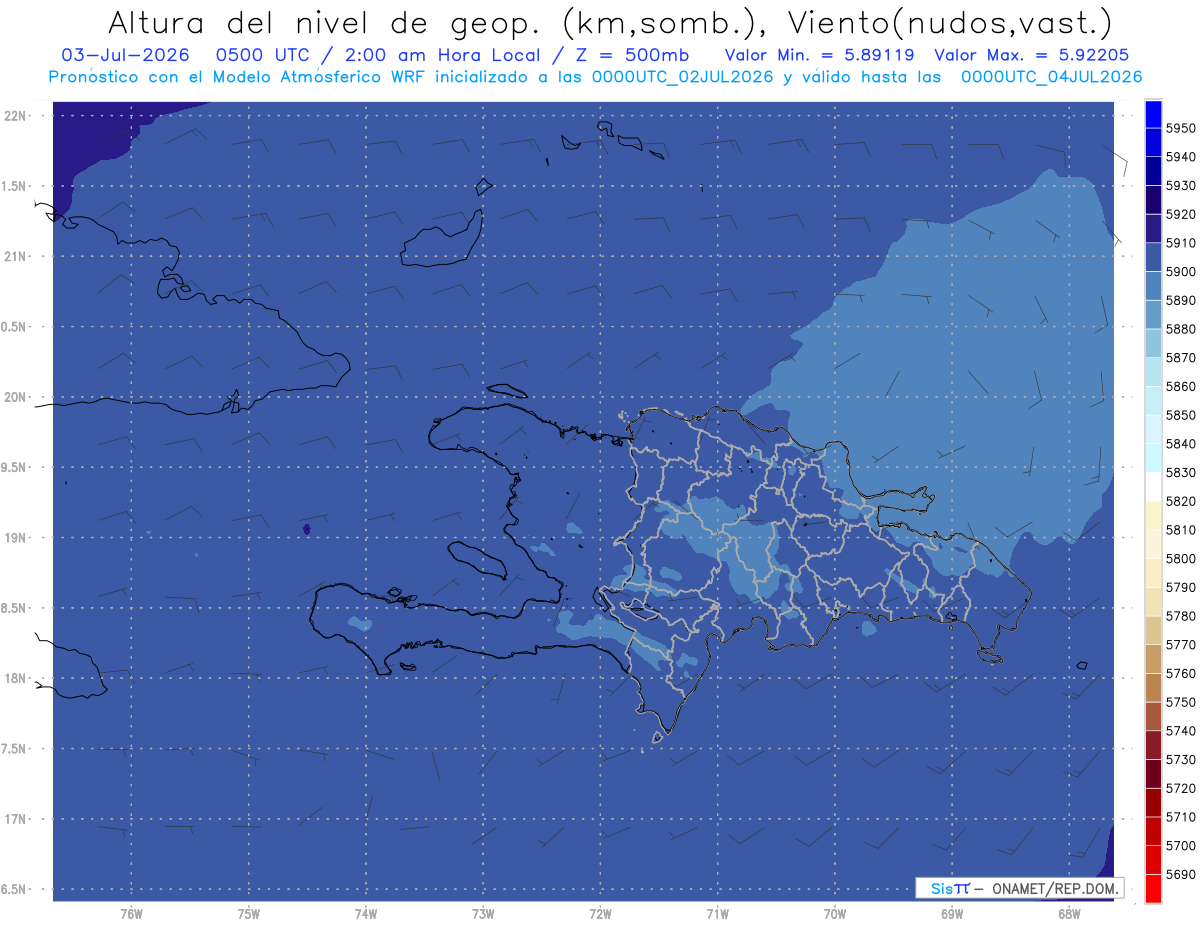Click the latitude label '19N'

[15, 537]
